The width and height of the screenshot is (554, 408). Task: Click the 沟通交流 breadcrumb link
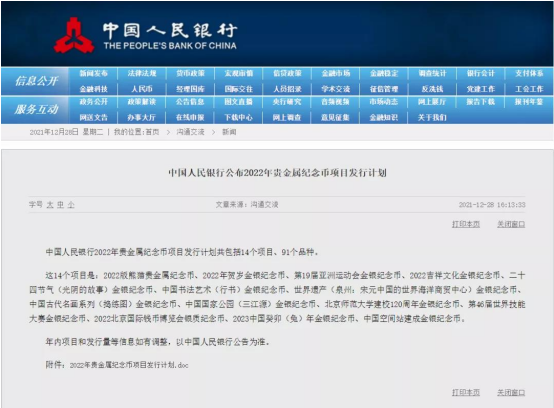click(190, 132)
